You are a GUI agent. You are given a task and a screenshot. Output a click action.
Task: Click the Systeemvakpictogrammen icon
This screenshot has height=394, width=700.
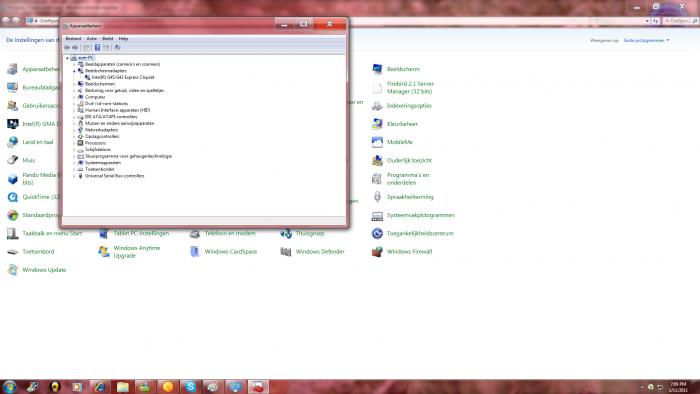click(377, 216)
